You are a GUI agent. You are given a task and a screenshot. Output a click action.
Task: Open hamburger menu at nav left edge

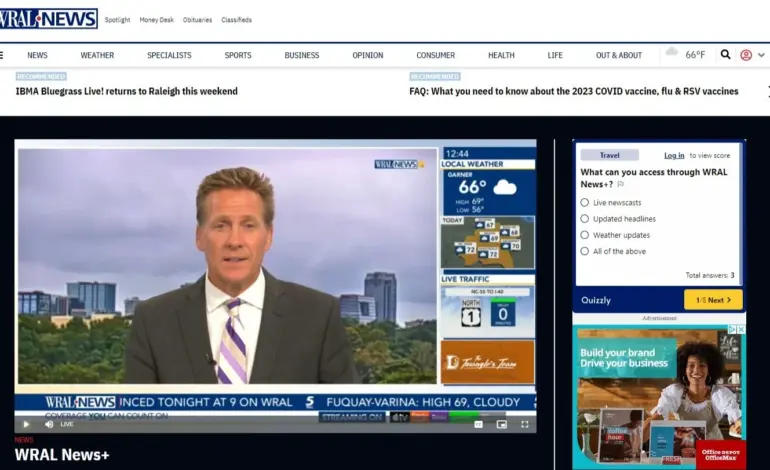1,55
